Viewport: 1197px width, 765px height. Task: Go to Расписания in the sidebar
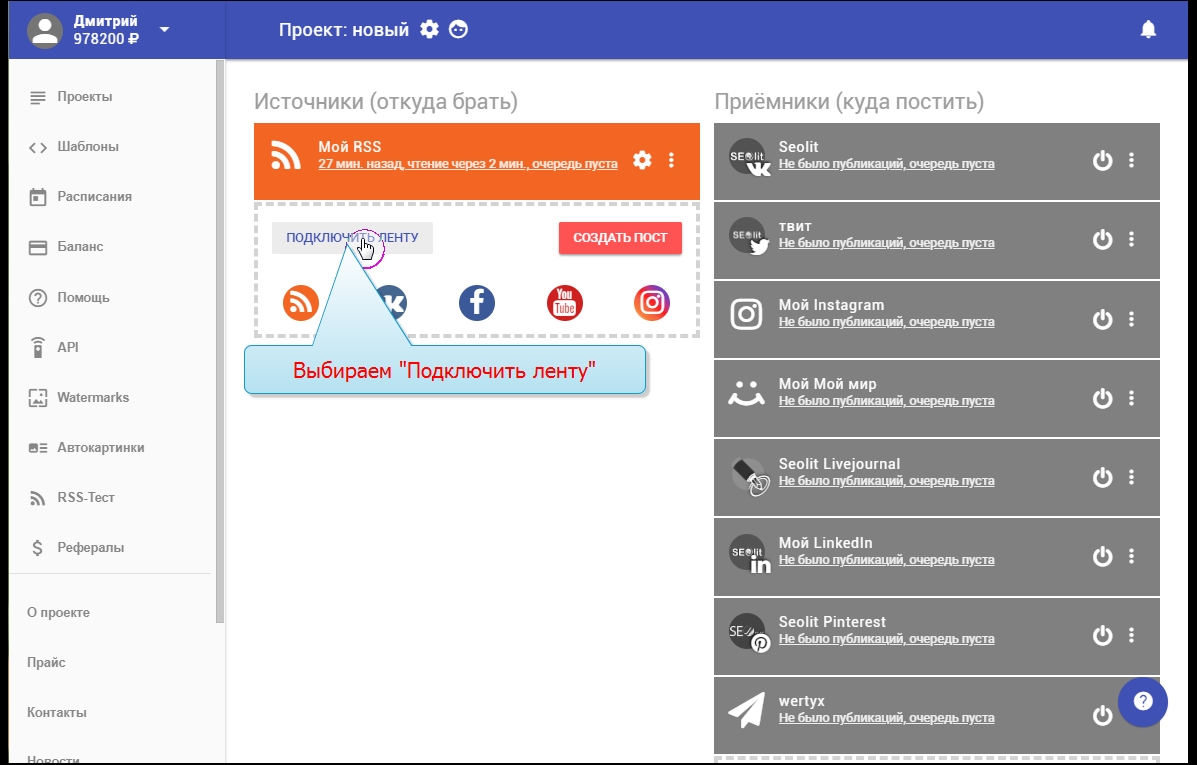pyautogui.click(x=94, y=197)
